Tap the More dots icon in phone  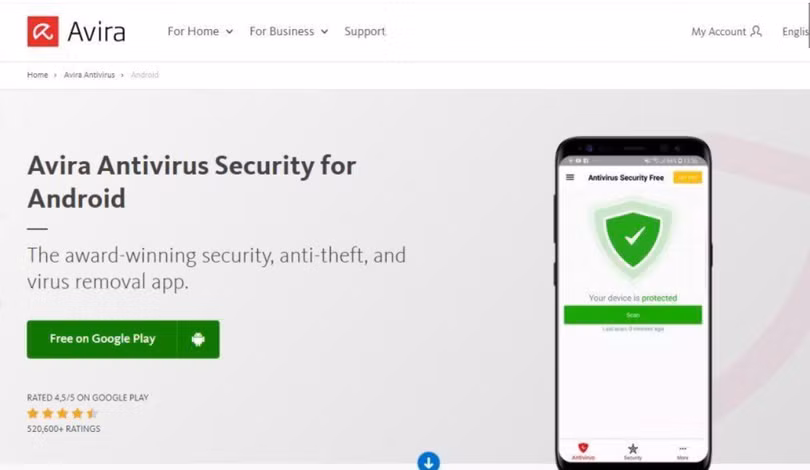pyautogui.click(x=683, y=448)
